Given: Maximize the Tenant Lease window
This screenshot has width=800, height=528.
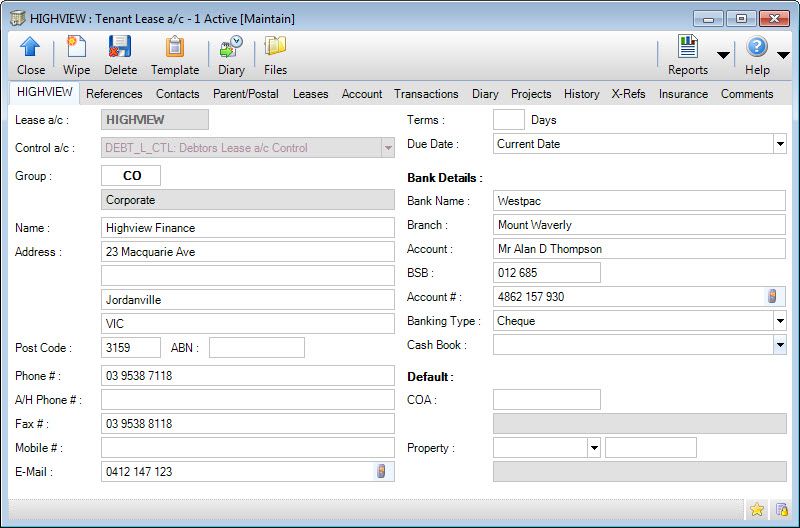Looking at the screenshot, I should coord(741,19).
